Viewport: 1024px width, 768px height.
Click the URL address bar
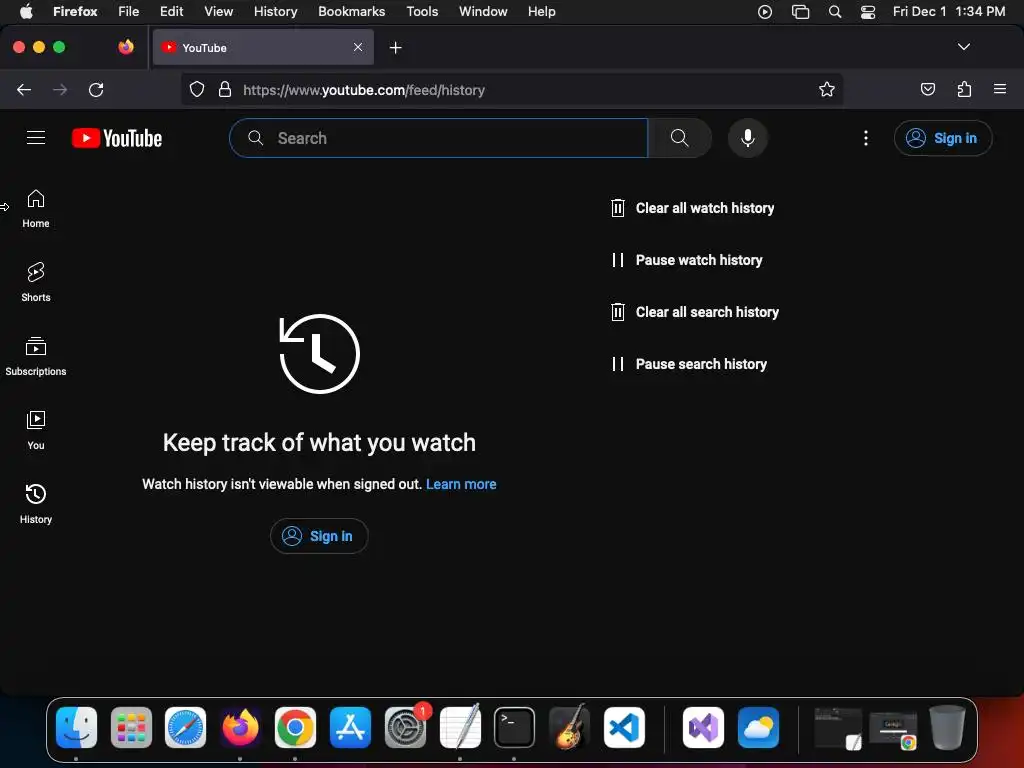point(511,89)
